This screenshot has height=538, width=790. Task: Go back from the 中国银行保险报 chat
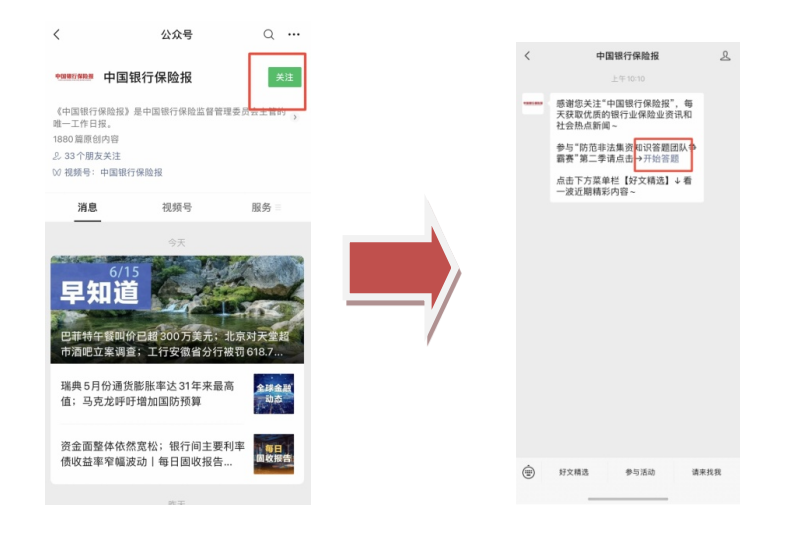(x=527, y=55)
